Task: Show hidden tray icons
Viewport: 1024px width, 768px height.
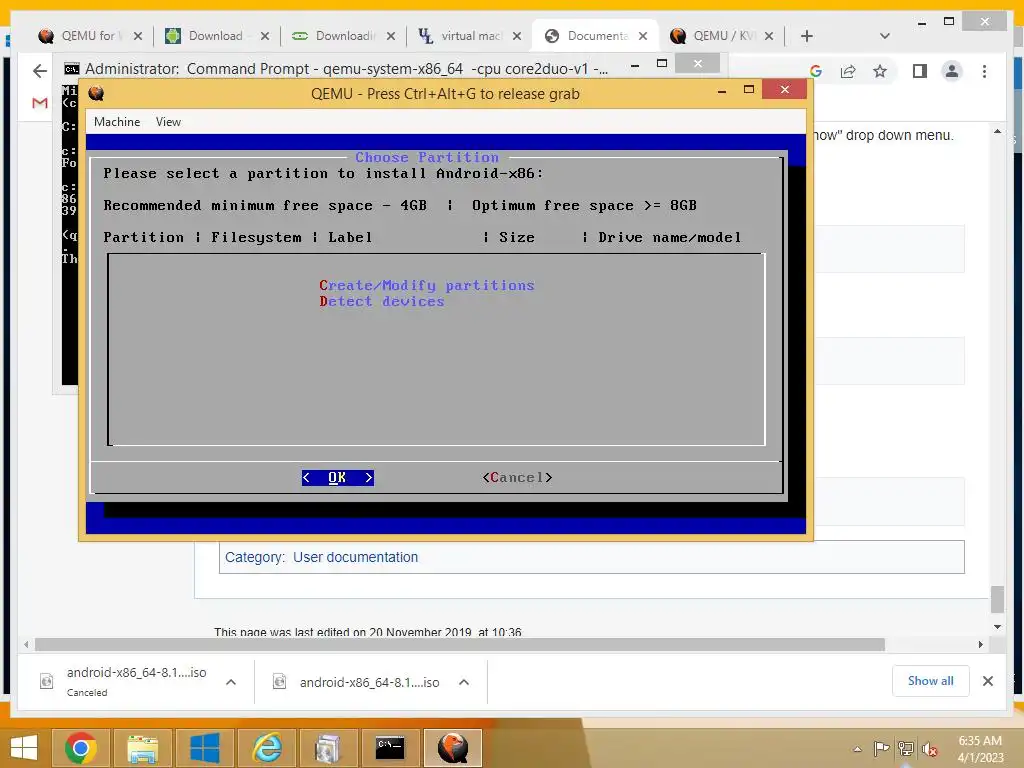Action: point(857,749)
